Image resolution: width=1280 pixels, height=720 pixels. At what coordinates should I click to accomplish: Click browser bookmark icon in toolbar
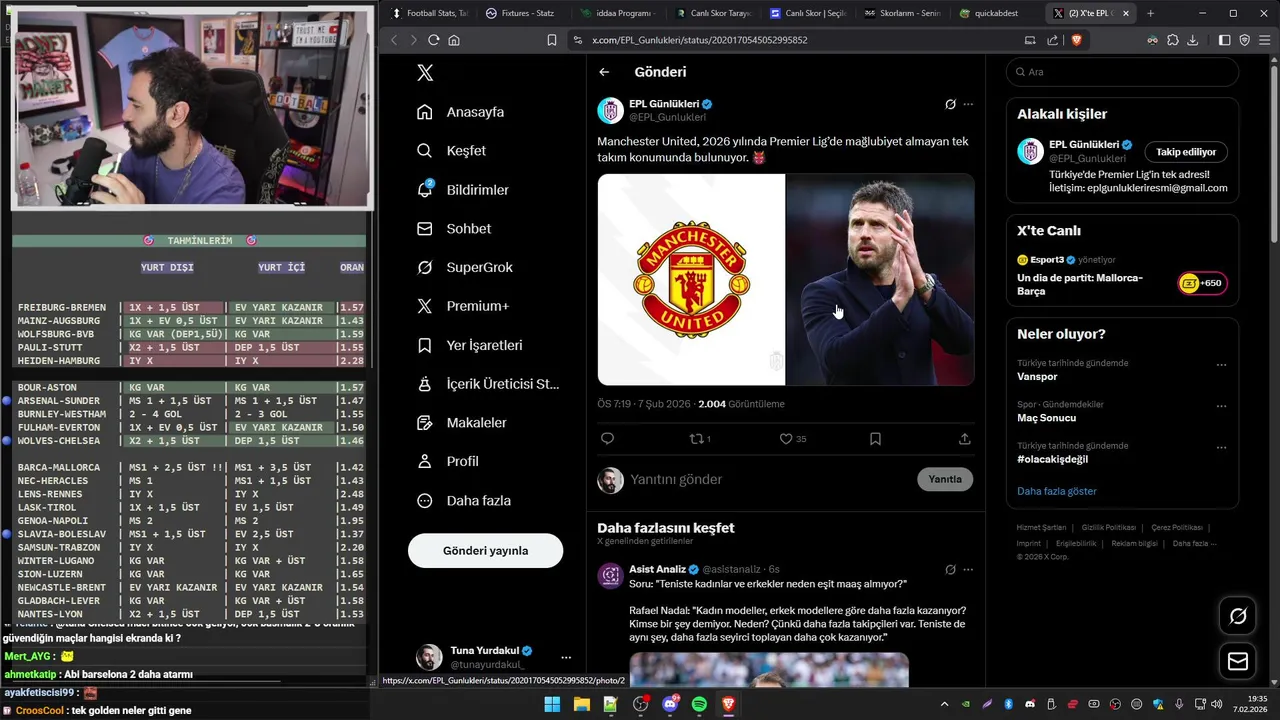(551, 40)
